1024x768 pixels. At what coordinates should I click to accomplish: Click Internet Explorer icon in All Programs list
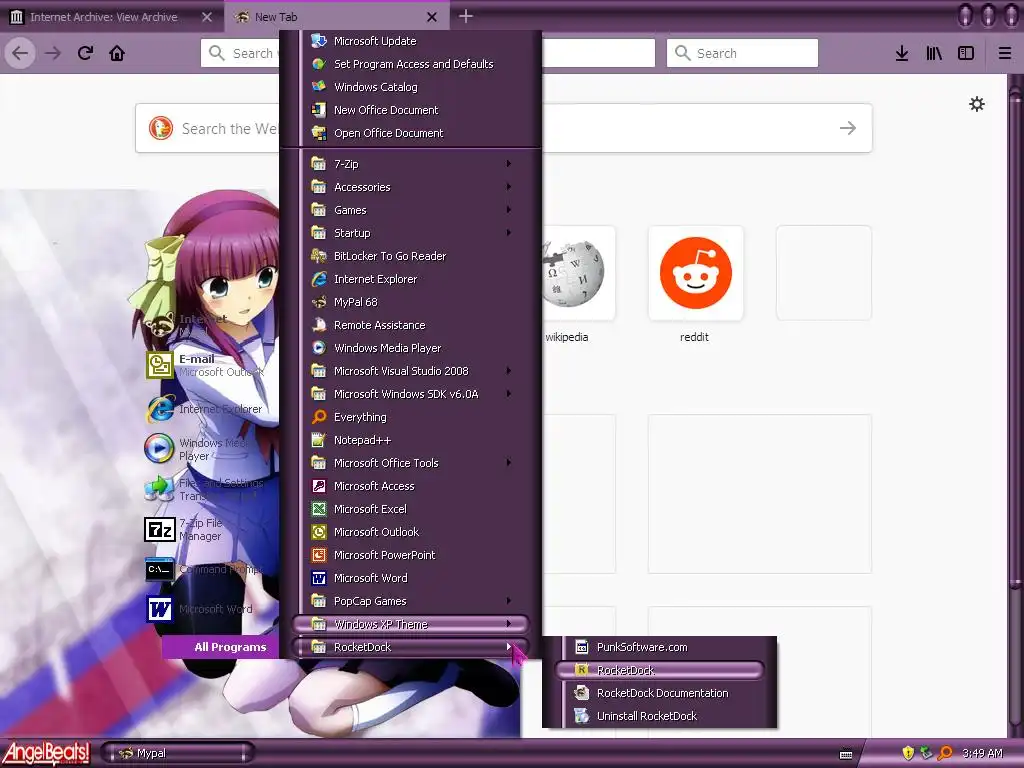tap(319, 279)
